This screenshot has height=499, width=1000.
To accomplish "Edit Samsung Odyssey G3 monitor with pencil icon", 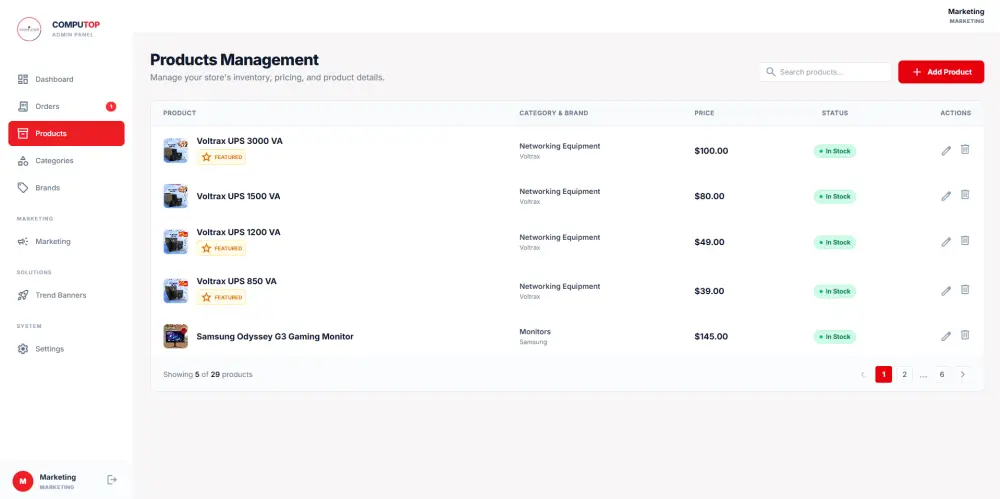I will (x=946, y=336).
